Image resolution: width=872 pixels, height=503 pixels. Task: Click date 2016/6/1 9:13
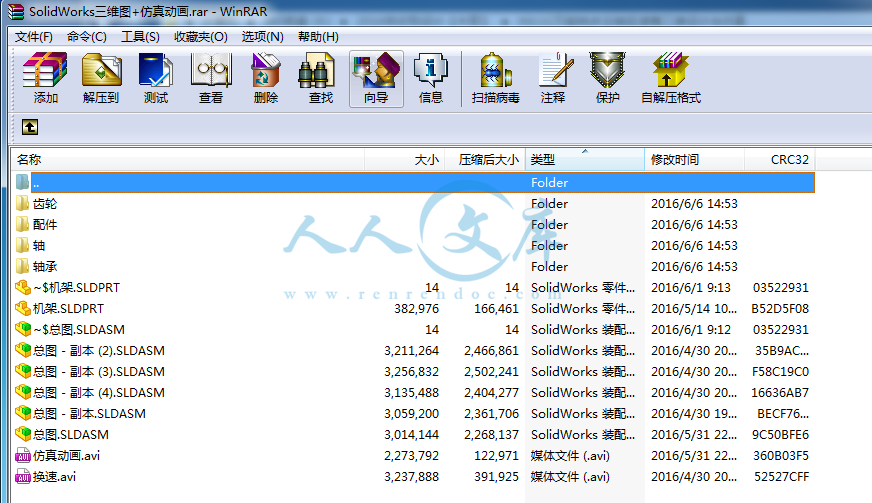(691, 288)
